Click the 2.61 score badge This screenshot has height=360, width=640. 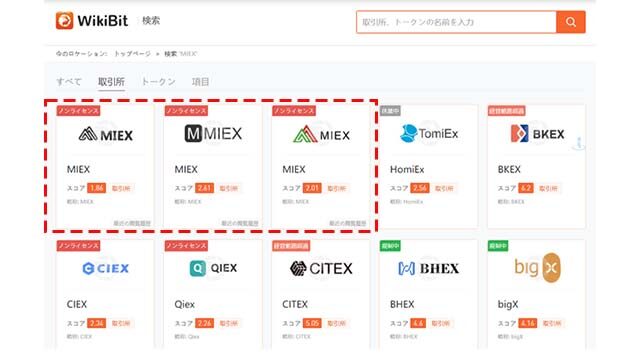[x=204, y=188]
